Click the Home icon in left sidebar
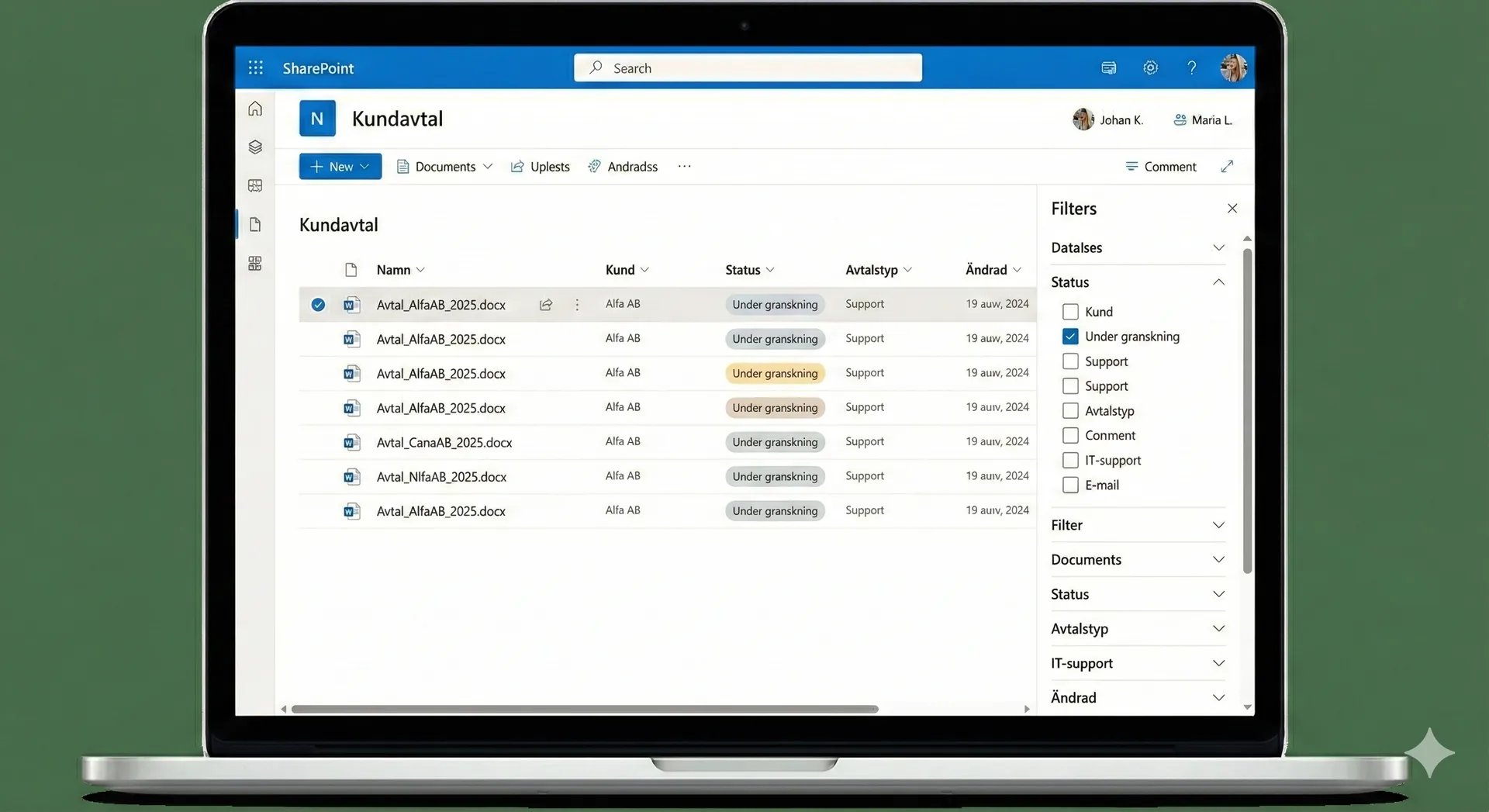The image size is (1489, 812). 255,109
